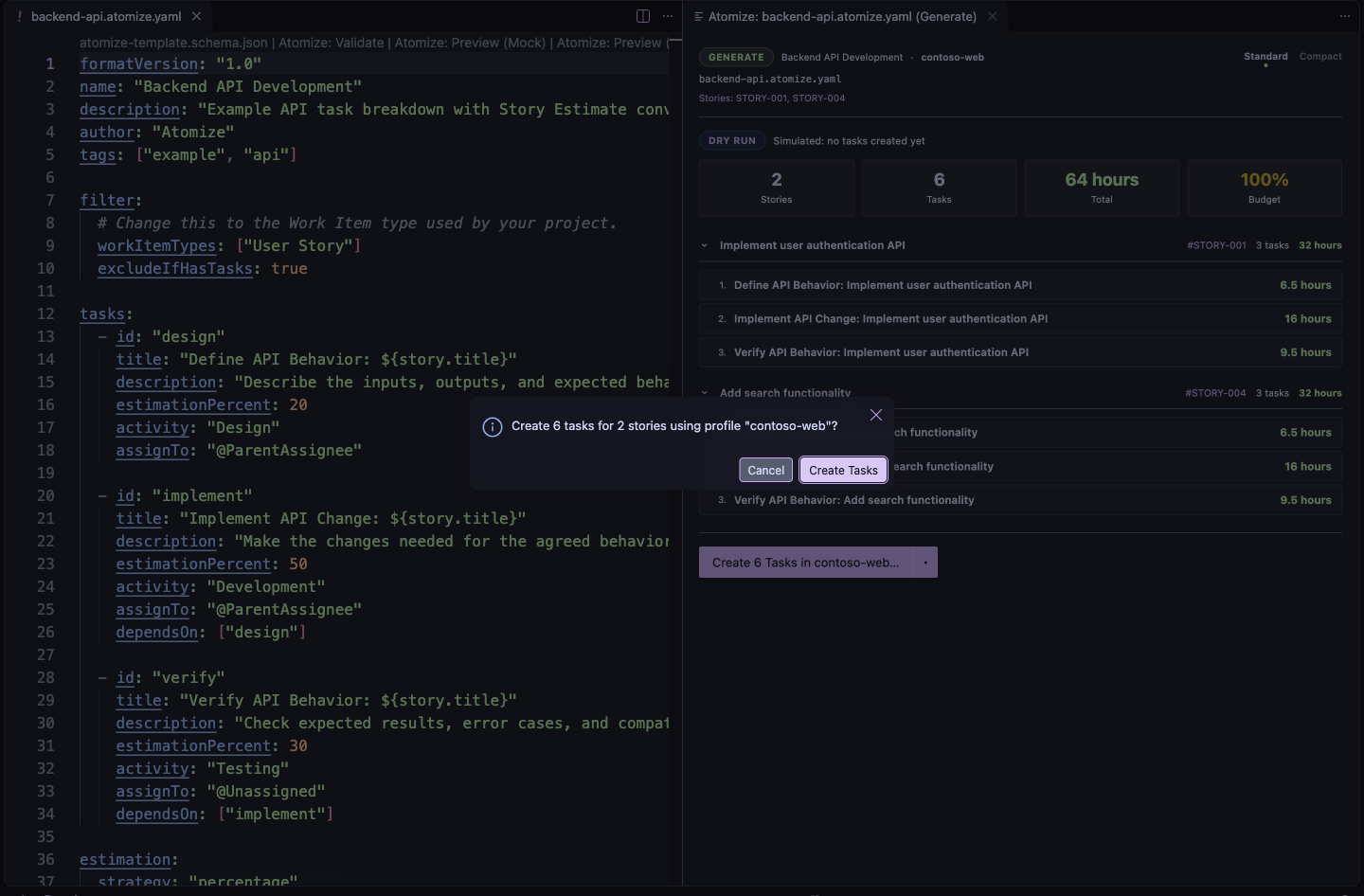Click the estimation key on line 36
This screenshot has width=1364, height=896.
click(x=124, y=859)
